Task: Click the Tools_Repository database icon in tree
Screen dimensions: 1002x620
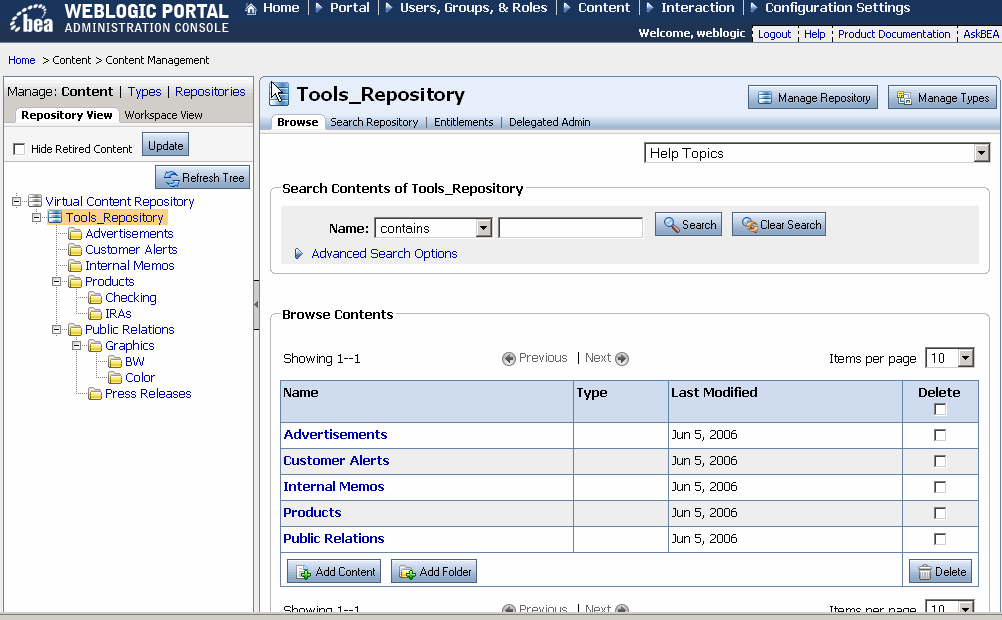Action: point(55,217)
